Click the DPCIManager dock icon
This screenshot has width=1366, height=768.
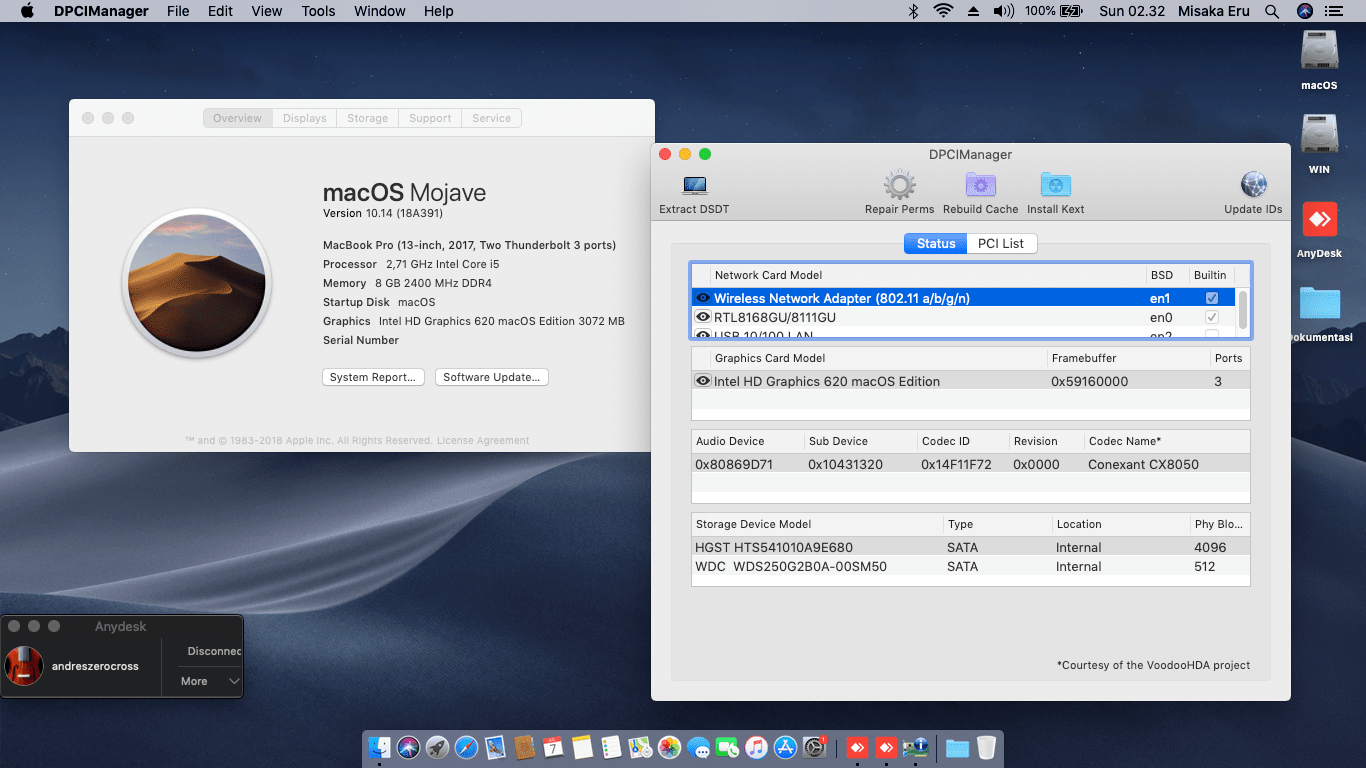915,747
